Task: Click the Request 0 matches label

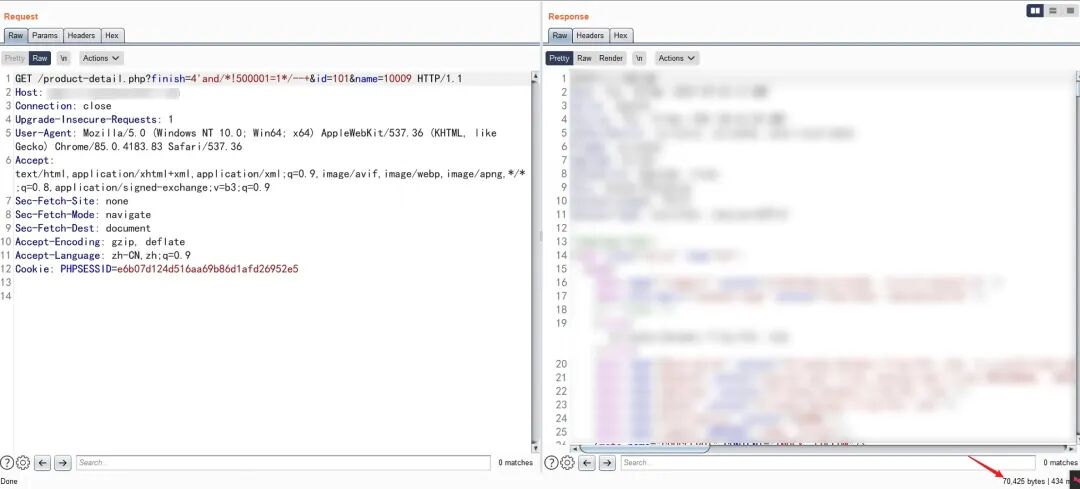Action: (515, 463)
